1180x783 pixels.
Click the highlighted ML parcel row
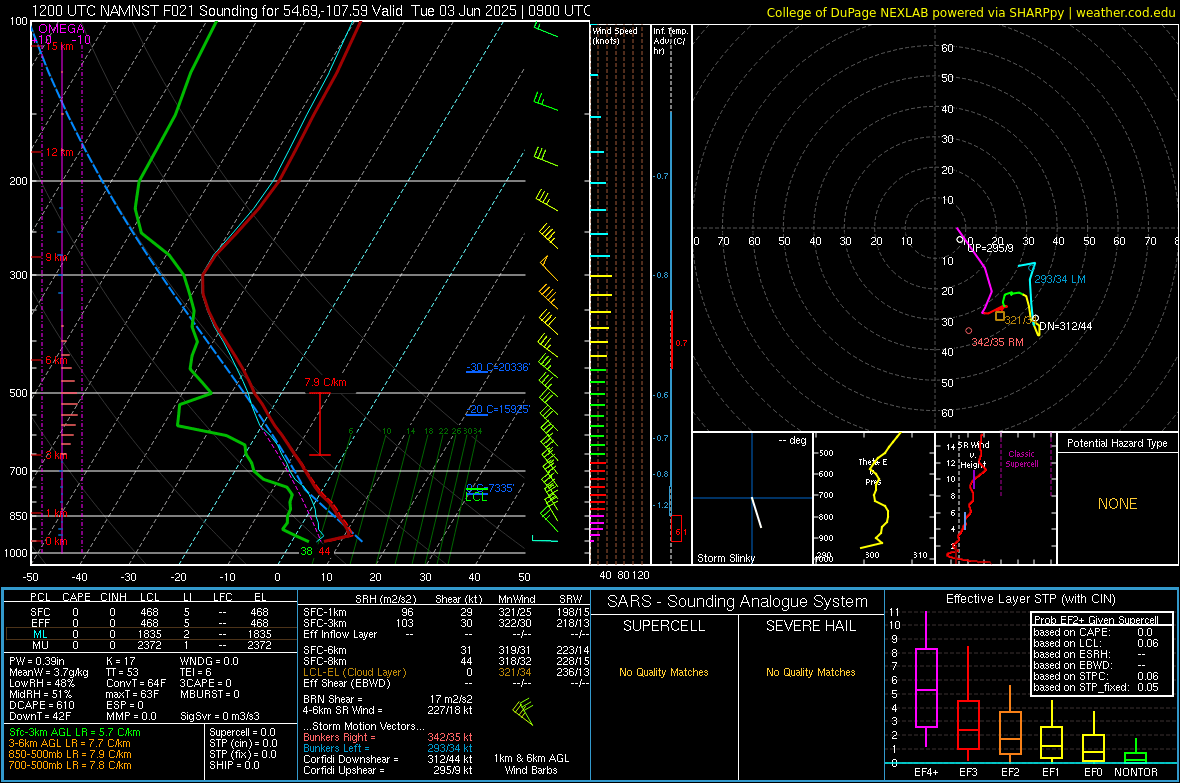coord(151,634)
